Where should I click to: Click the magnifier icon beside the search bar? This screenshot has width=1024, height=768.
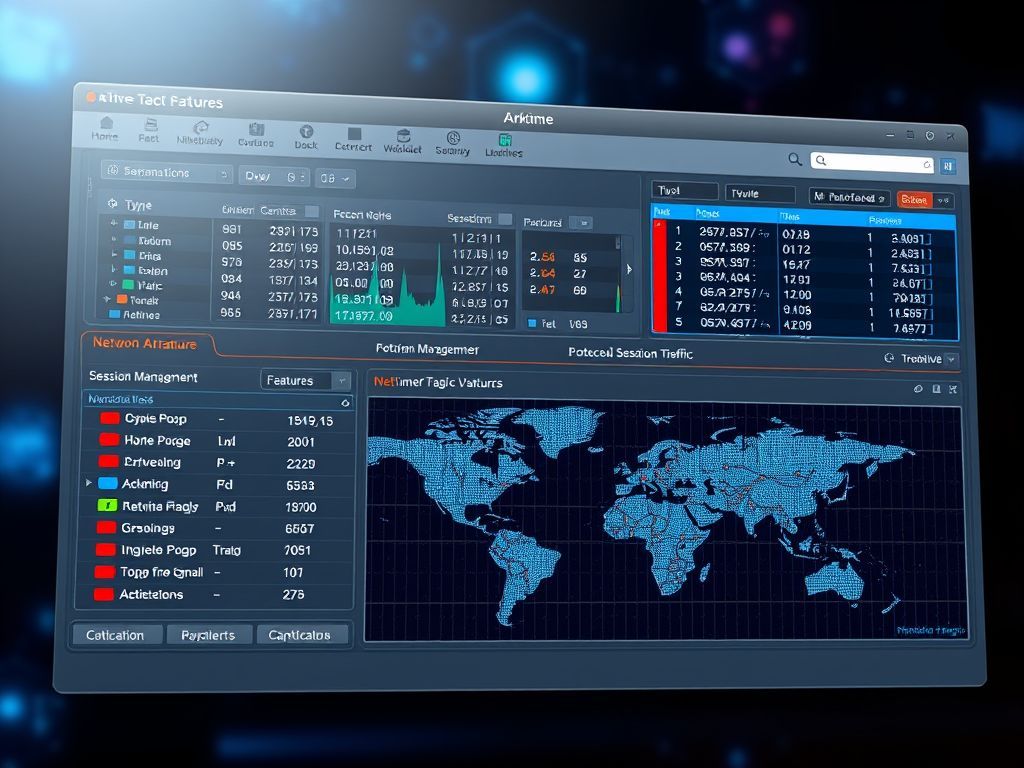tap(793, 159)
